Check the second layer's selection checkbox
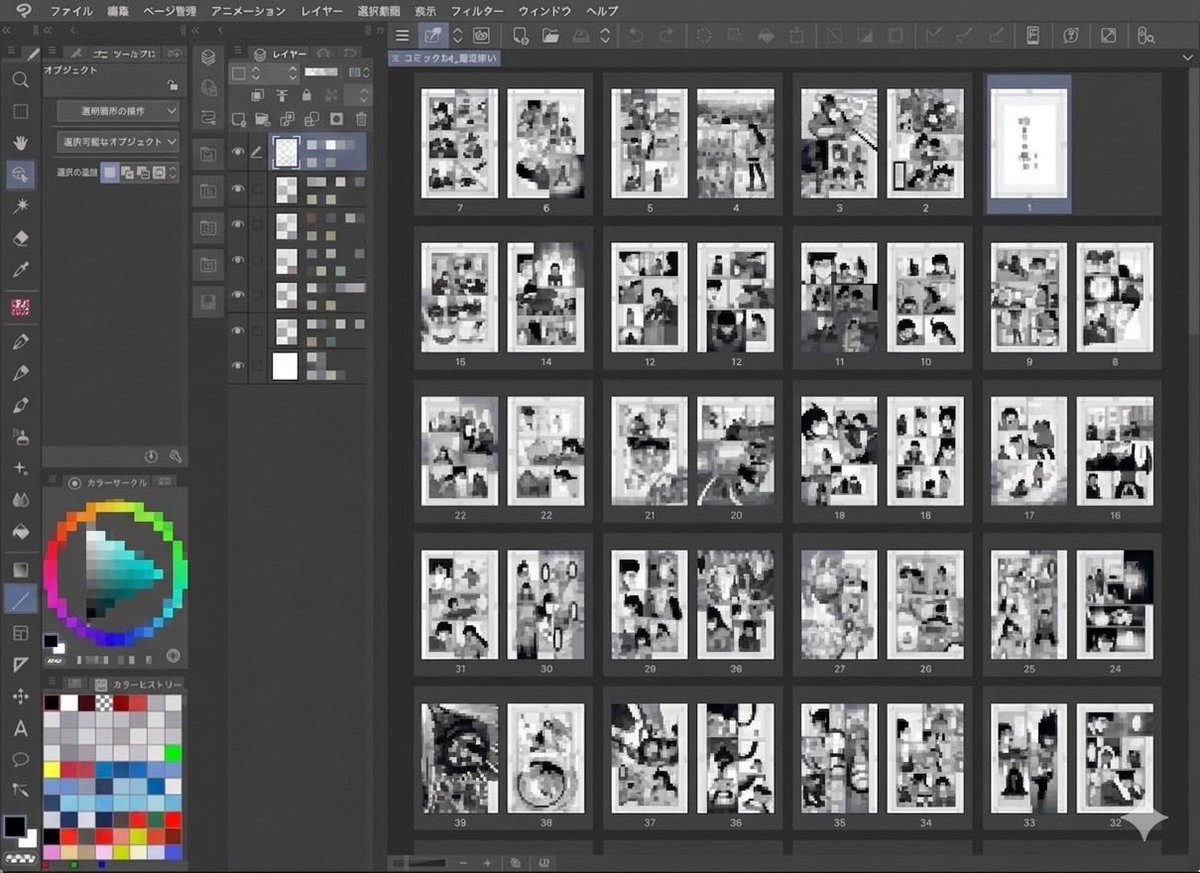 (x=258, y=188)
